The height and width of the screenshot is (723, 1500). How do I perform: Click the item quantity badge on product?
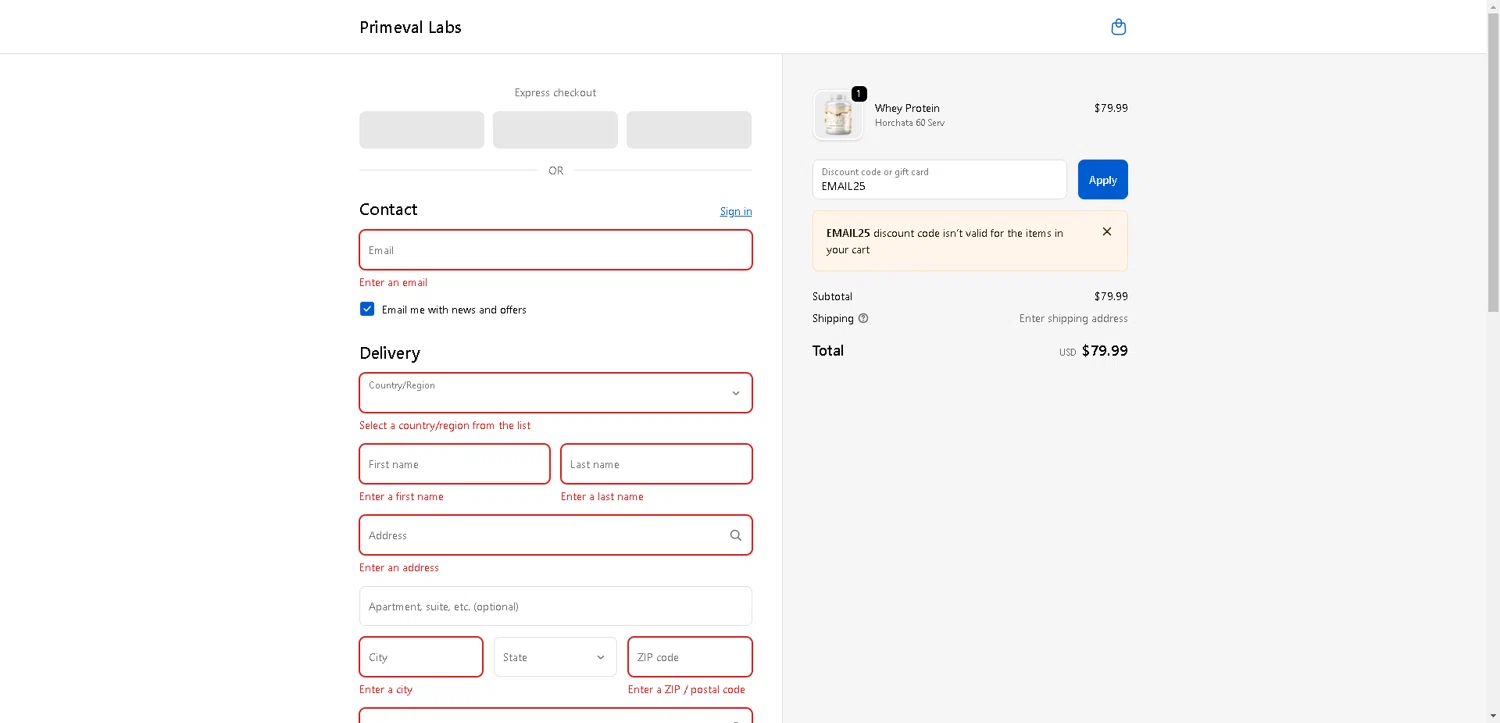tap(859, 94)
